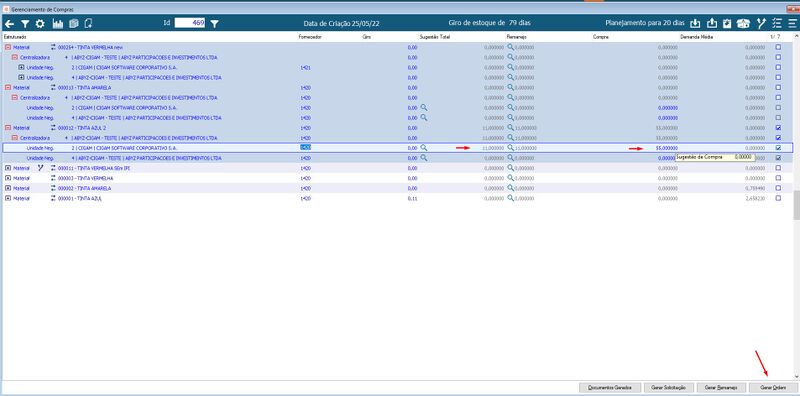The height and width of the screenshot is (396, 800).
Task: Click the highlighted Fornecedor cell in the selected row
Action: tap(305, 147)
